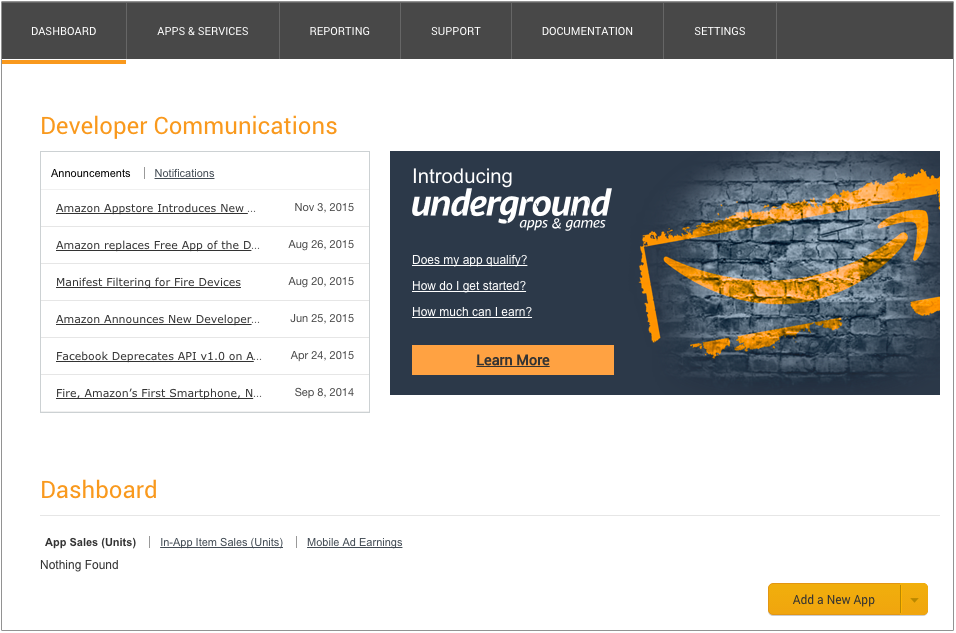
Task: Click 'How do I get started?' link
Action: pyautogui.click(x=468, y=285)
